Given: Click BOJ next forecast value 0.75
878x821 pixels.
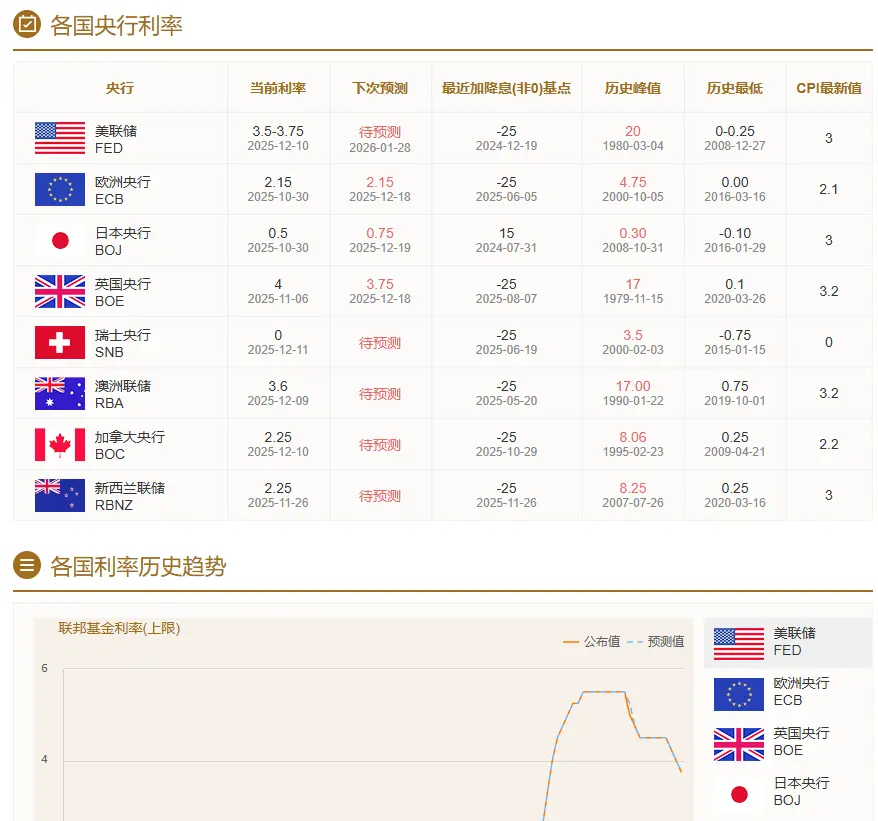Looking at the screenshot, I should 380,233.
